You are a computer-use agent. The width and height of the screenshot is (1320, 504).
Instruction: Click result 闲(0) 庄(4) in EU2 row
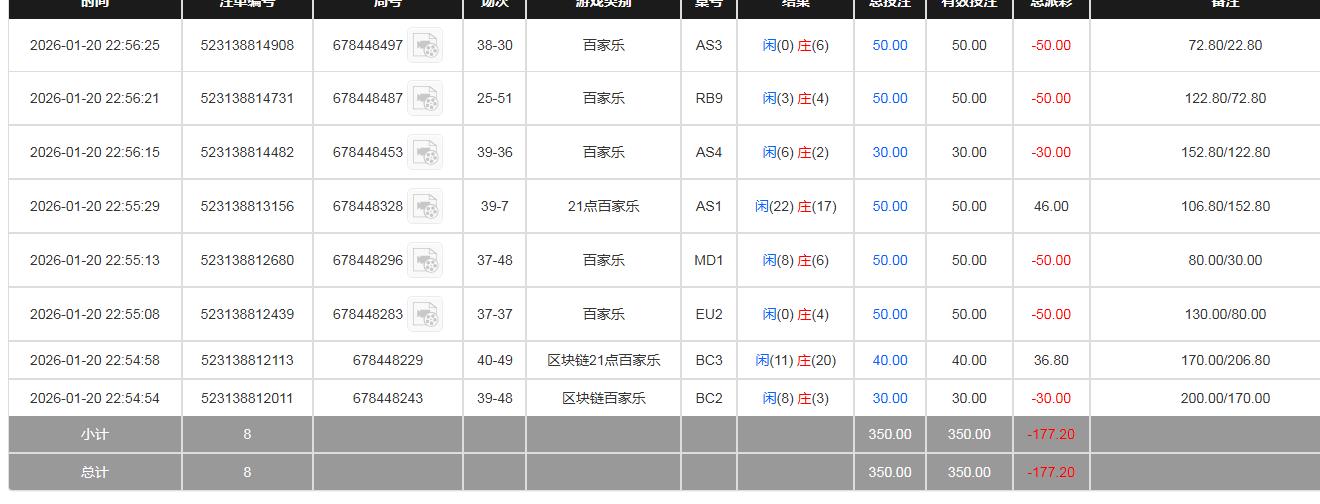(796, 314)
